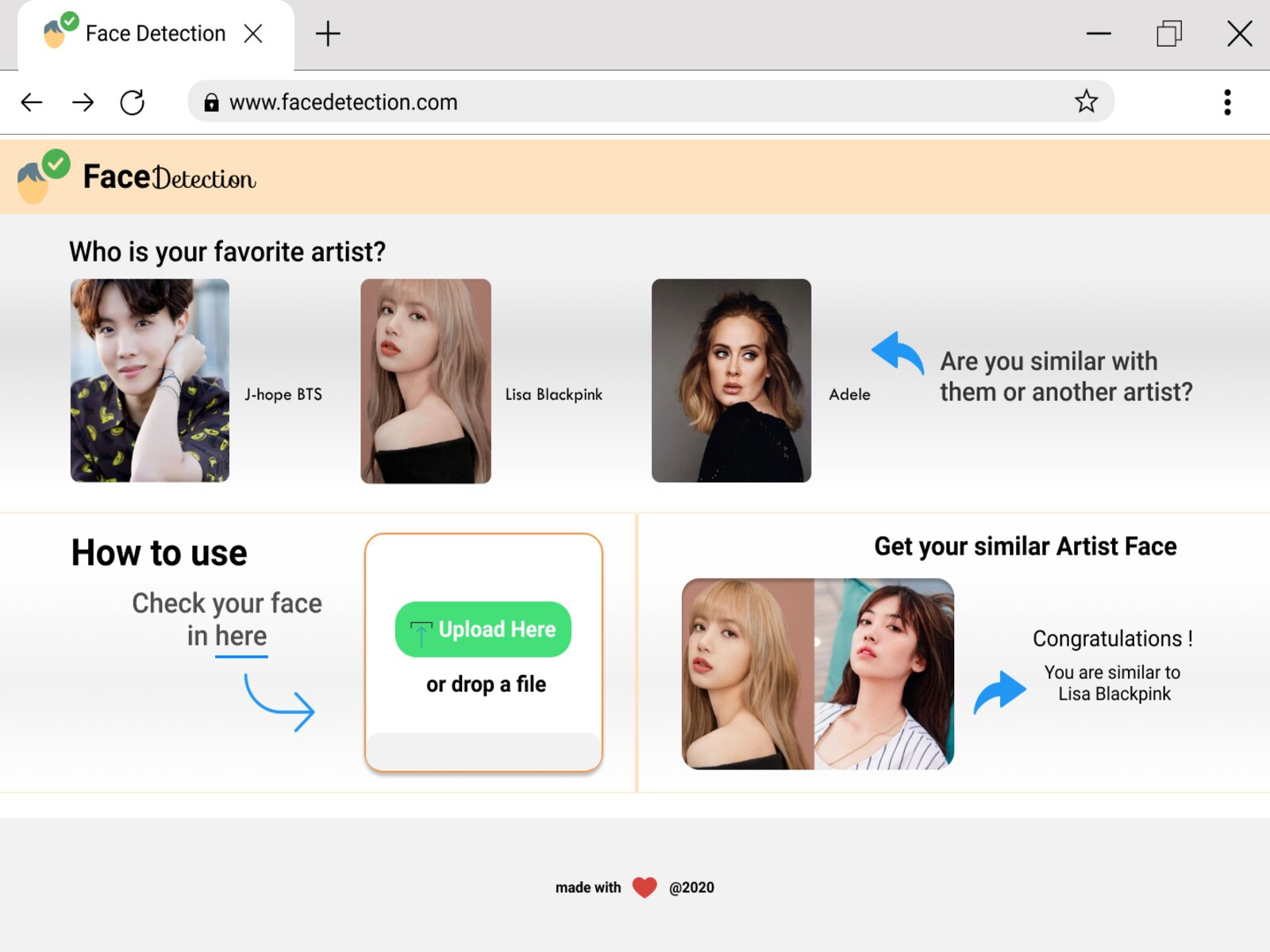Maximize the browser window

pos(1169,34)
